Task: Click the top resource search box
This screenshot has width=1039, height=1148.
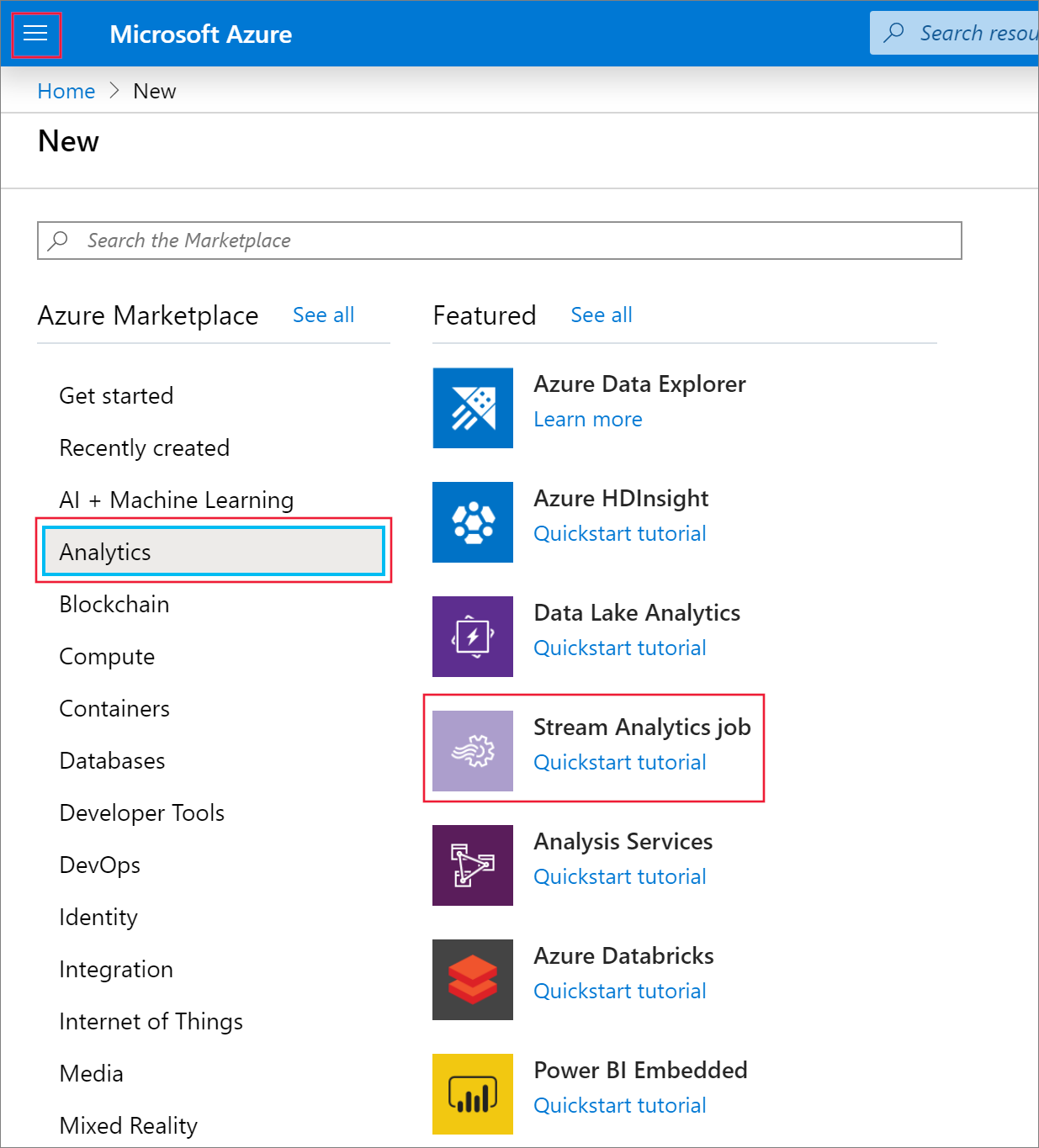Action: click(967, 34)
